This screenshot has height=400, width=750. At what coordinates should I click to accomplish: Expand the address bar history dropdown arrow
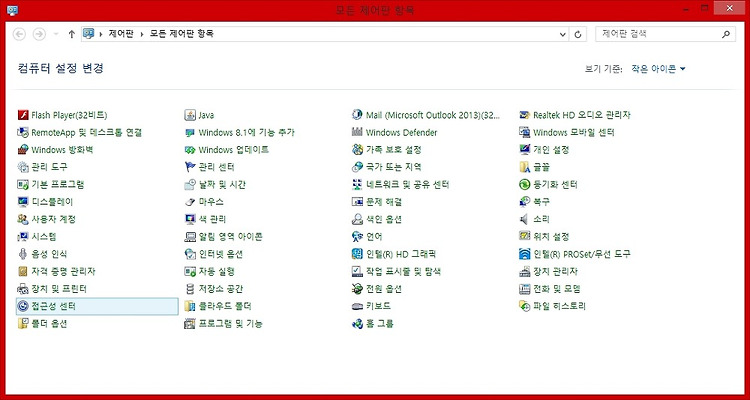pyautogui.click(x=562, y=34)
